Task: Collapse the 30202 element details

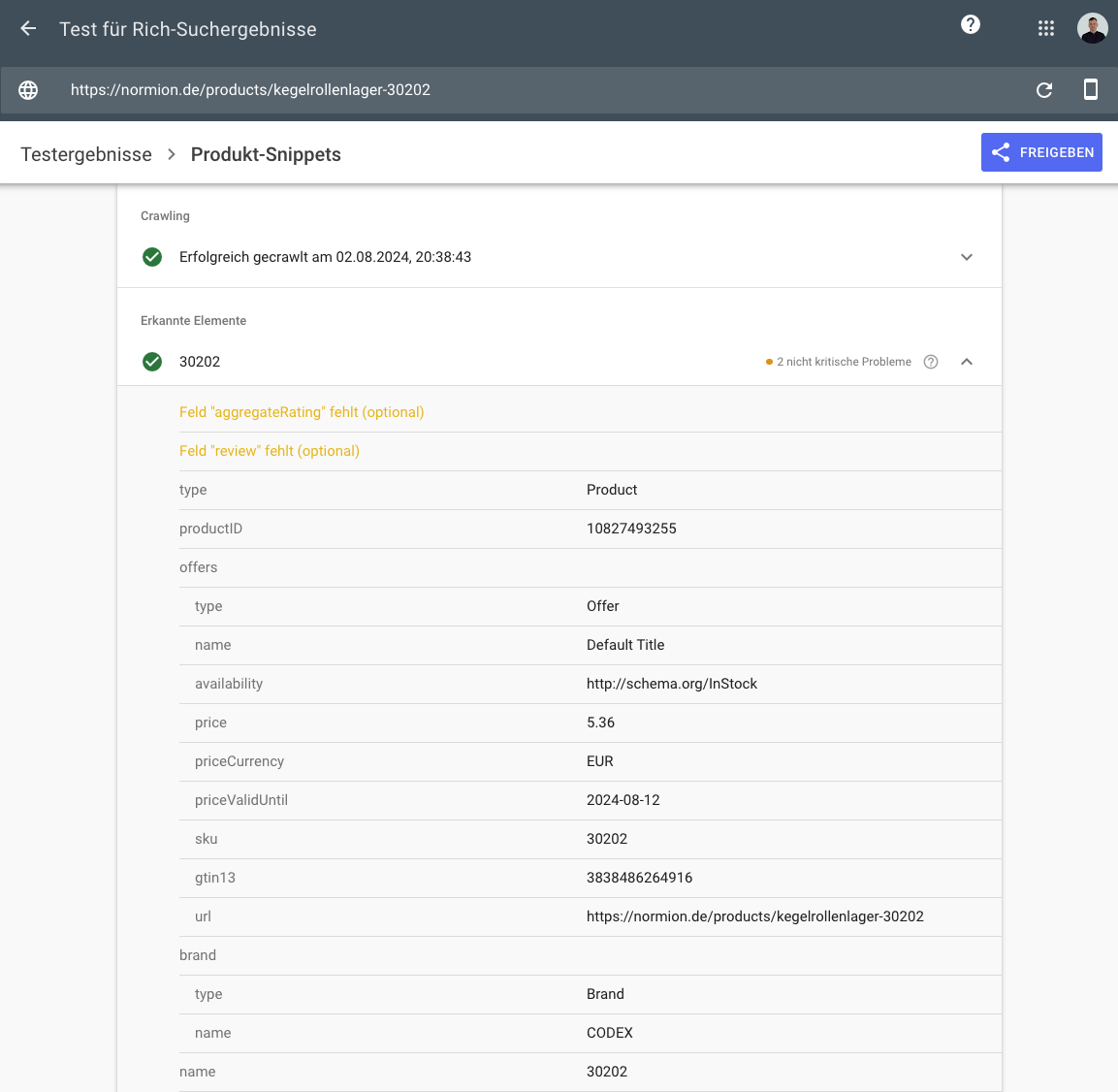Action: (967, 362)
